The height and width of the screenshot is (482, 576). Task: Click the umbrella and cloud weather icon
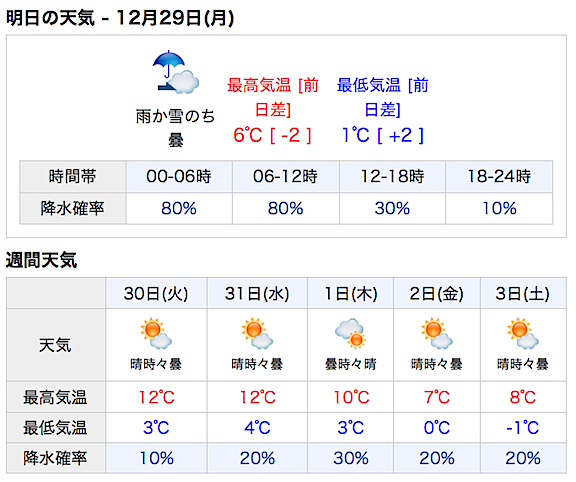pos(176,72)
